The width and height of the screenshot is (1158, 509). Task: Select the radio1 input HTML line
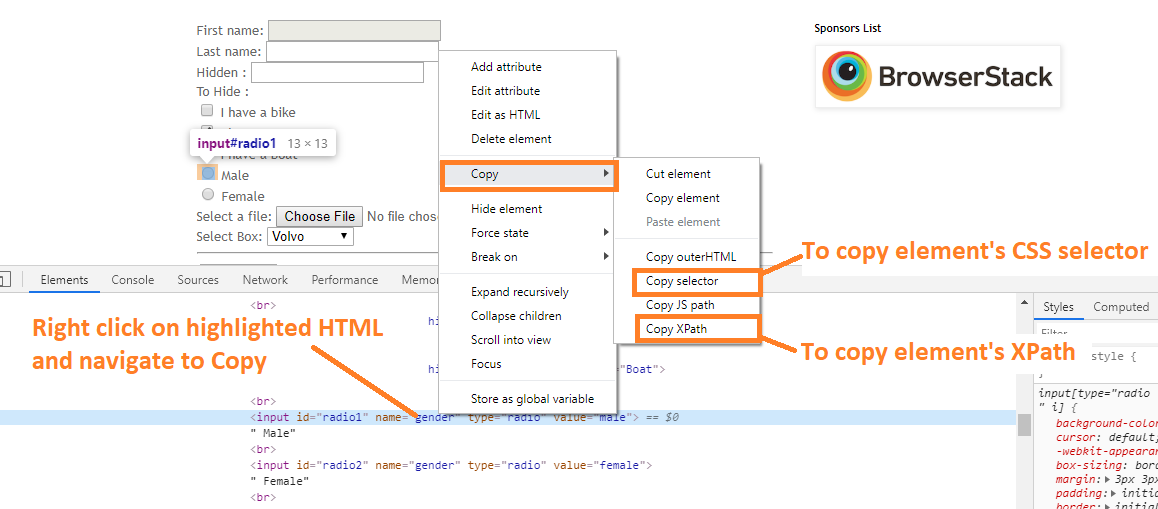508,417
